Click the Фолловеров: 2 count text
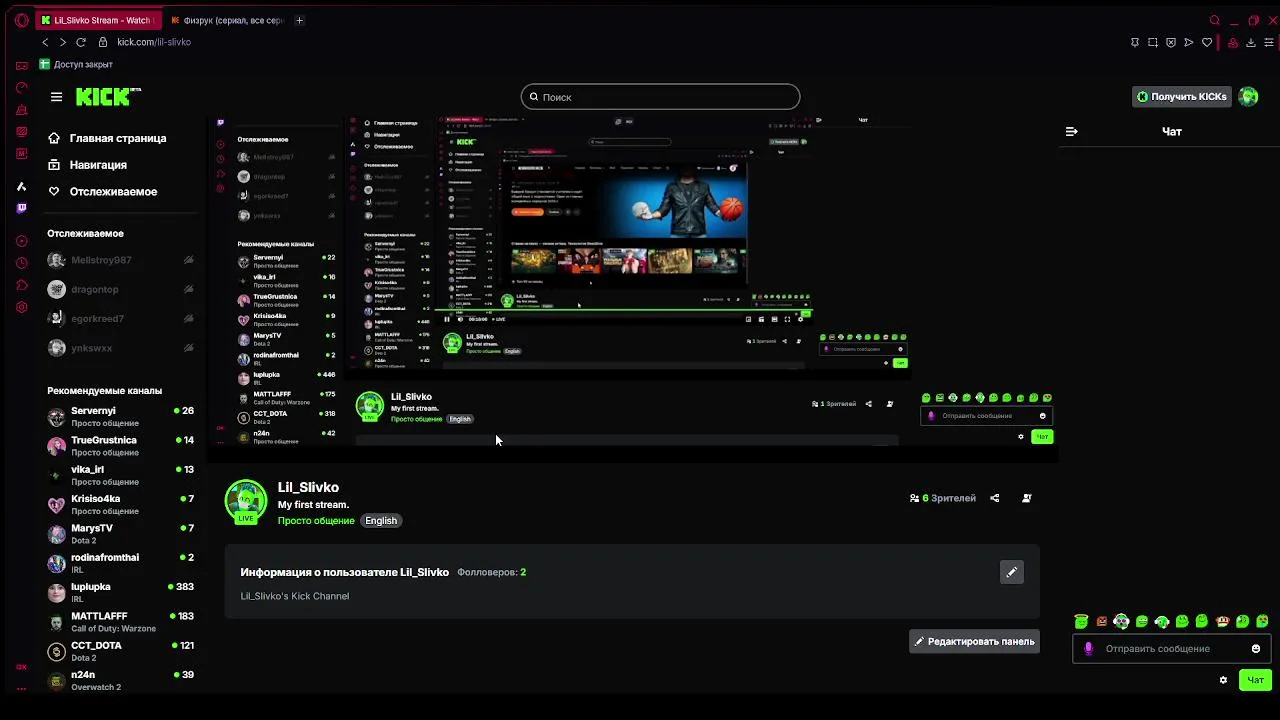 (491, 572)
